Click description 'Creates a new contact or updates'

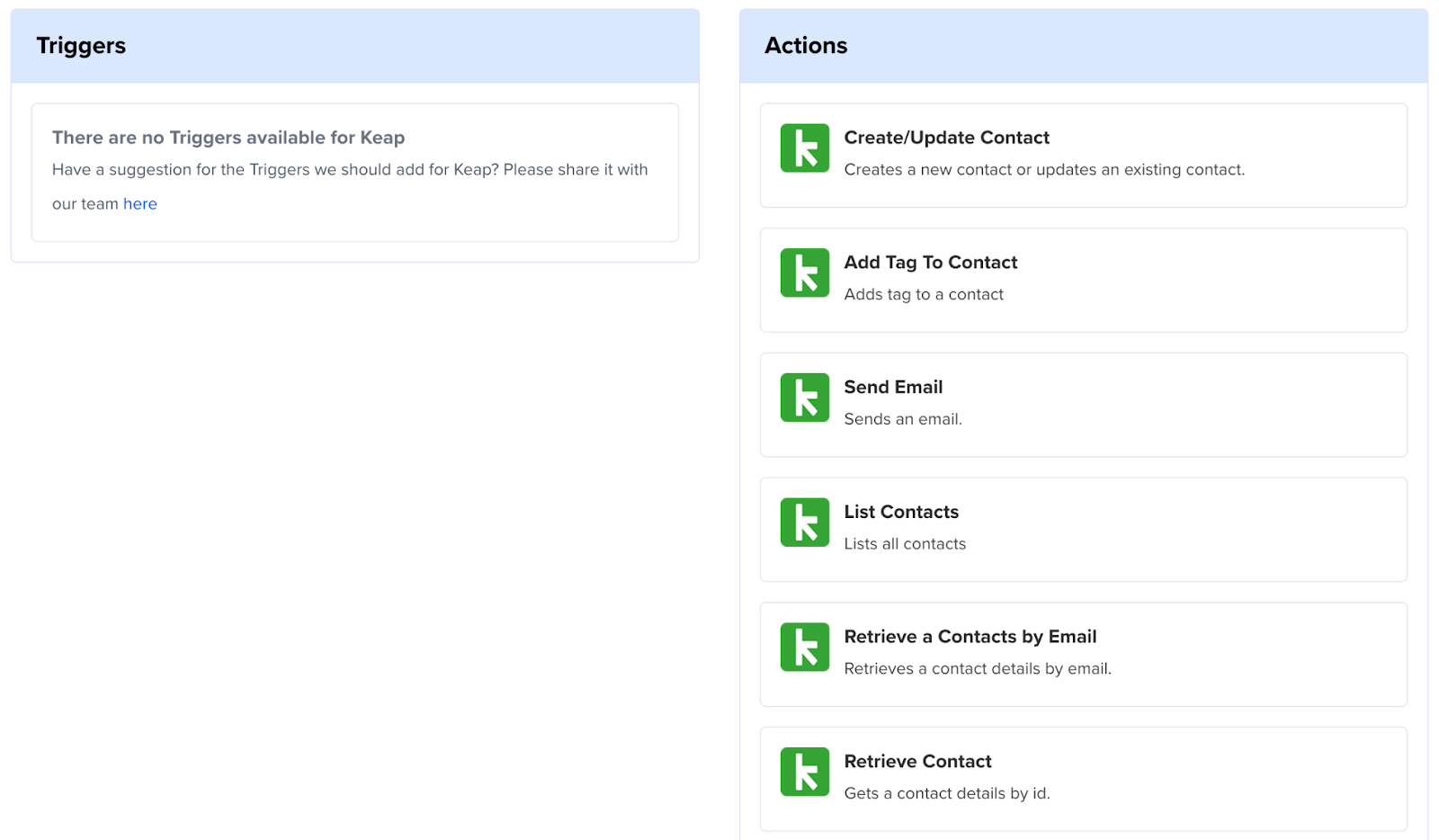tap(1043, 170)
